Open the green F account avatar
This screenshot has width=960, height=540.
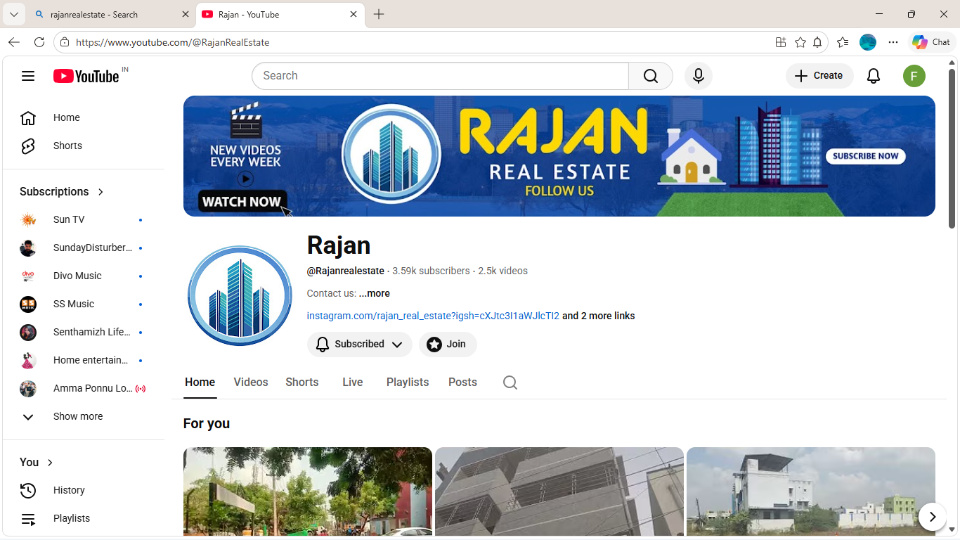click(x=913, y=76)
